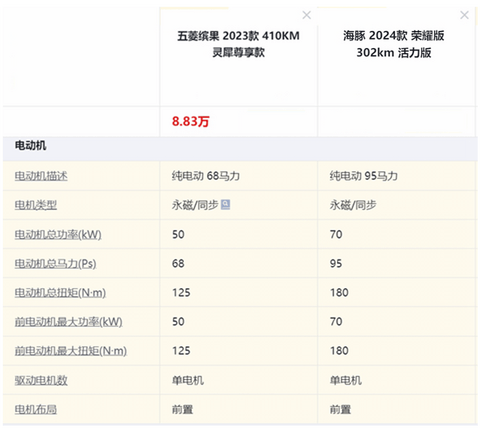Select 125 in the 电动机总扭矩 row
480x436 pixels.
[x=181, y=292]
